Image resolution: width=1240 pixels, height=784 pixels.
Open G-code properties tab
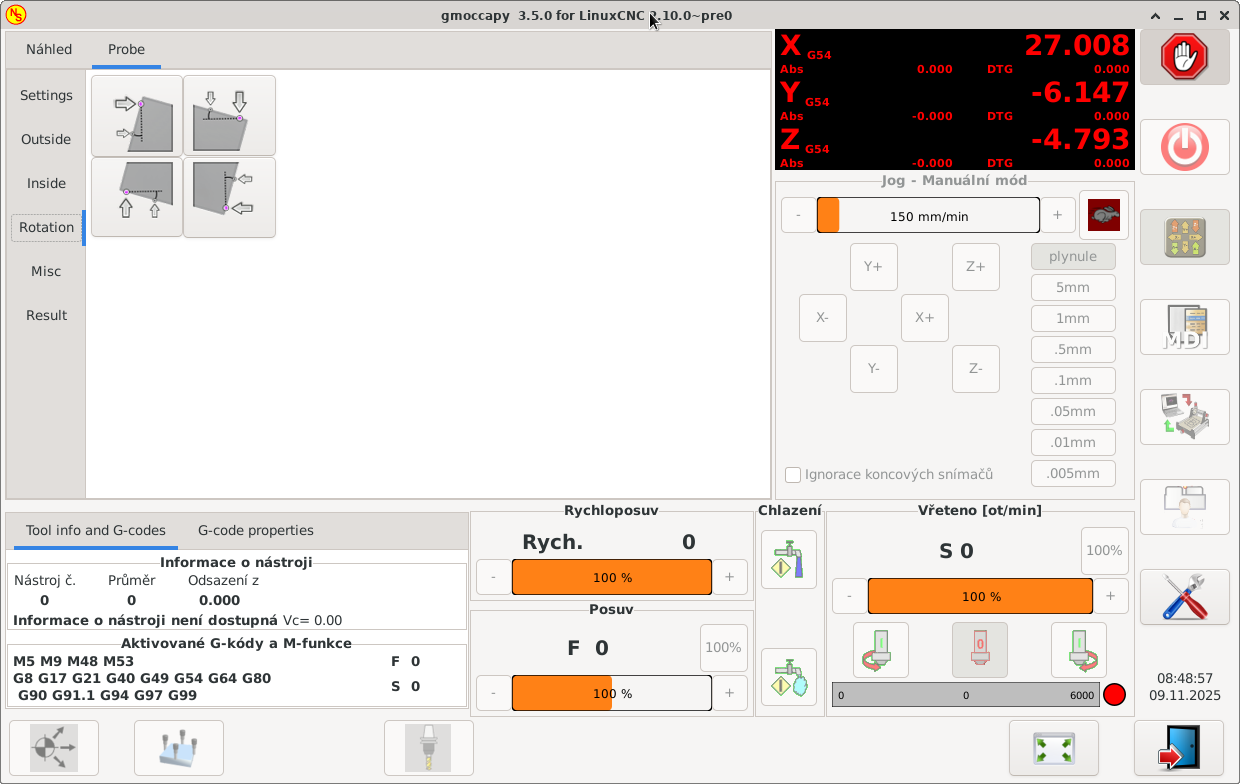[x=256, y=531]
